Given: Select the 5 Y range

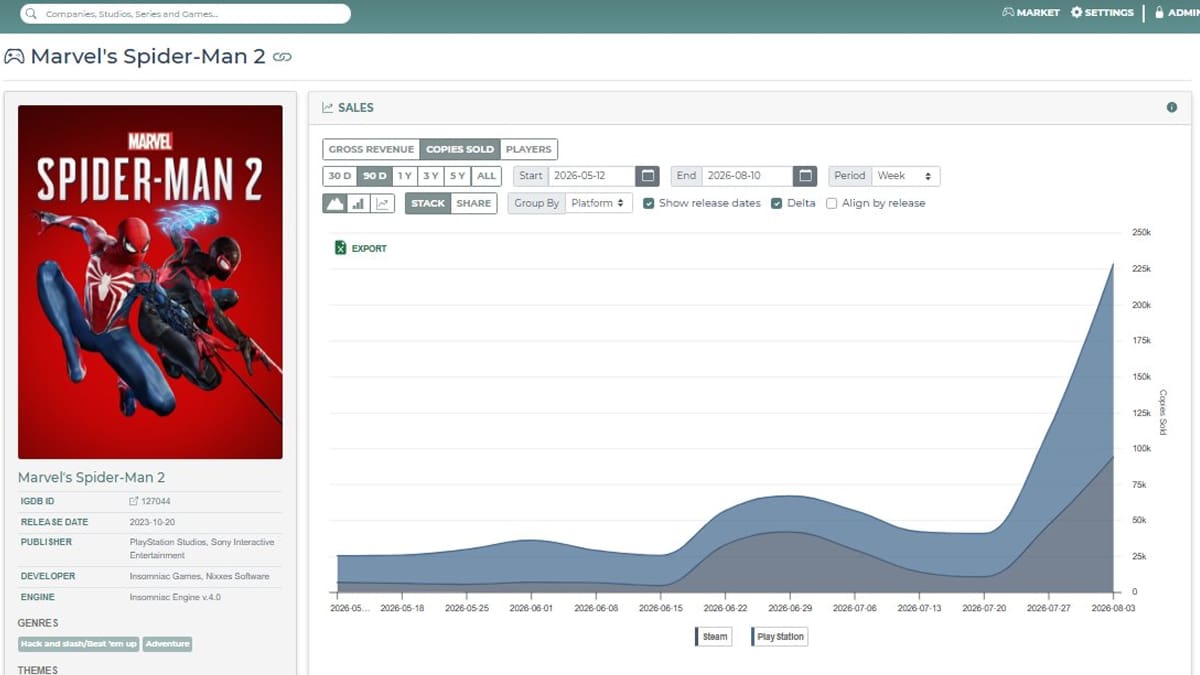Looking at the screenshot, I should pyautogui.click(x=456, y=176).
